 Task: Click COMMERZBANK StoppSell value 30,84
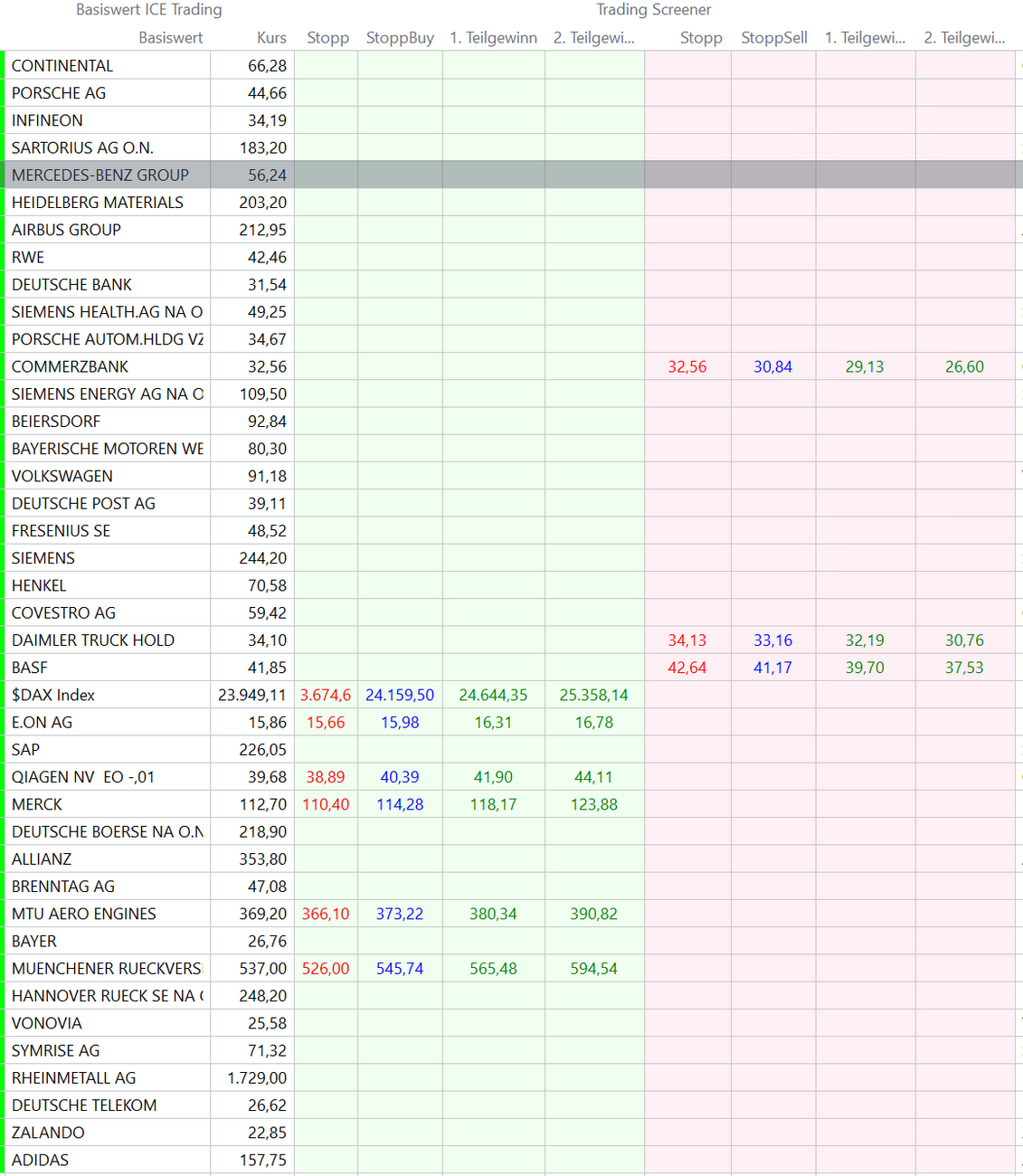click(x=772, y=367)
